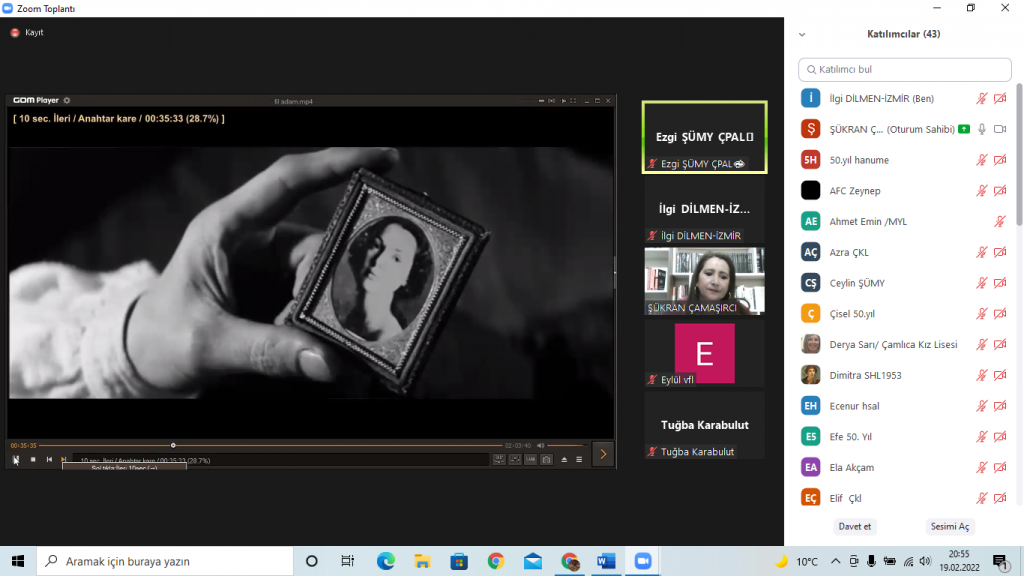Viewport: 1024px width, 576px height.
Task: Toggle microphone for İlgi DİLMEN-İZMİR (Ben)
Action: 981,99
